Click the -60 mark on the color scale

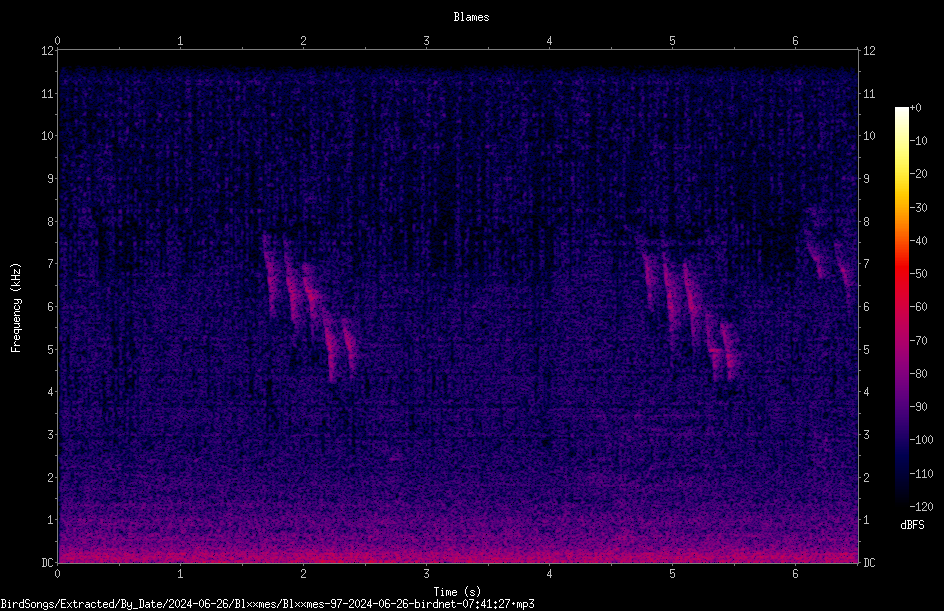[919, 306]
